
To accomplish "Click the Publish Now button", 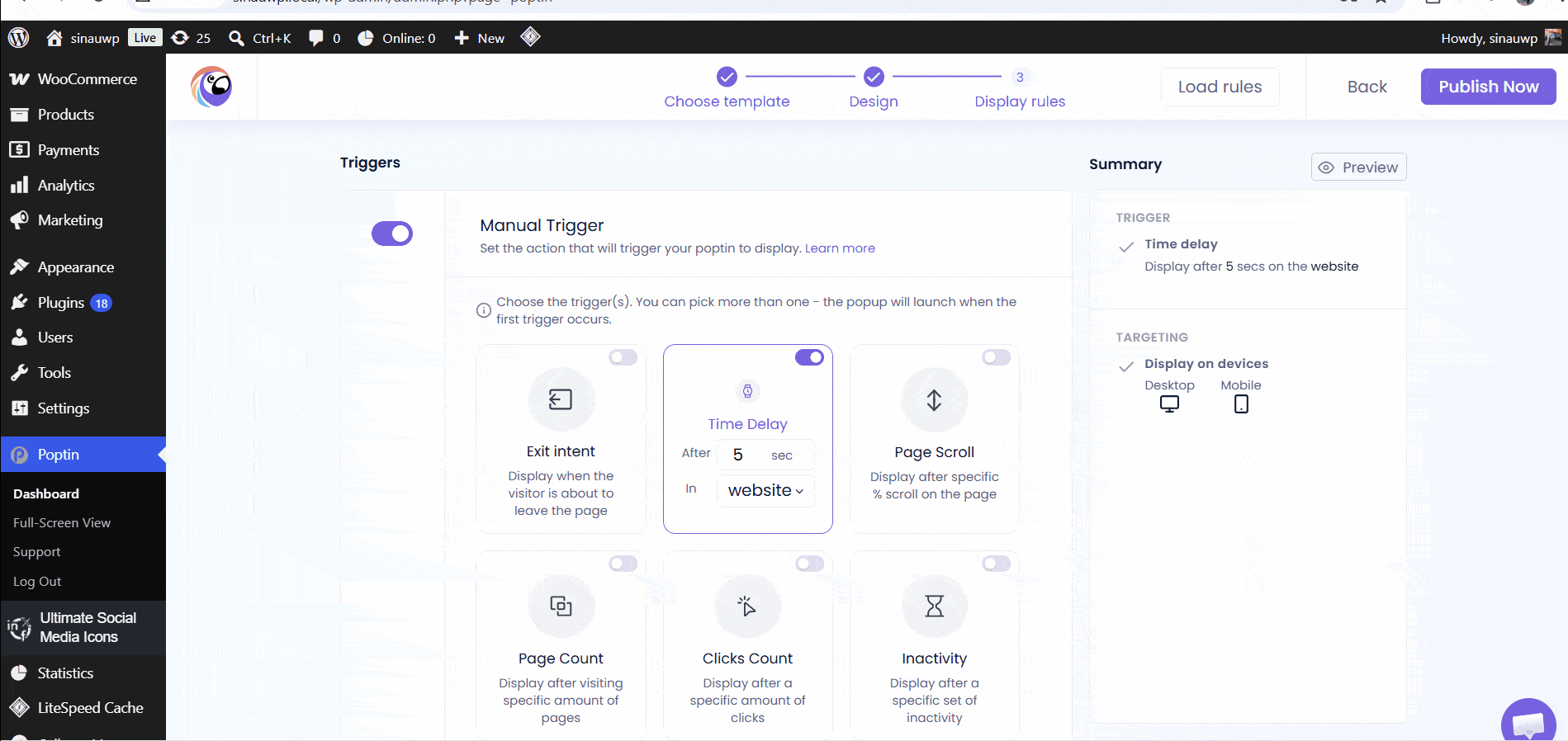I will point(1488,87).
